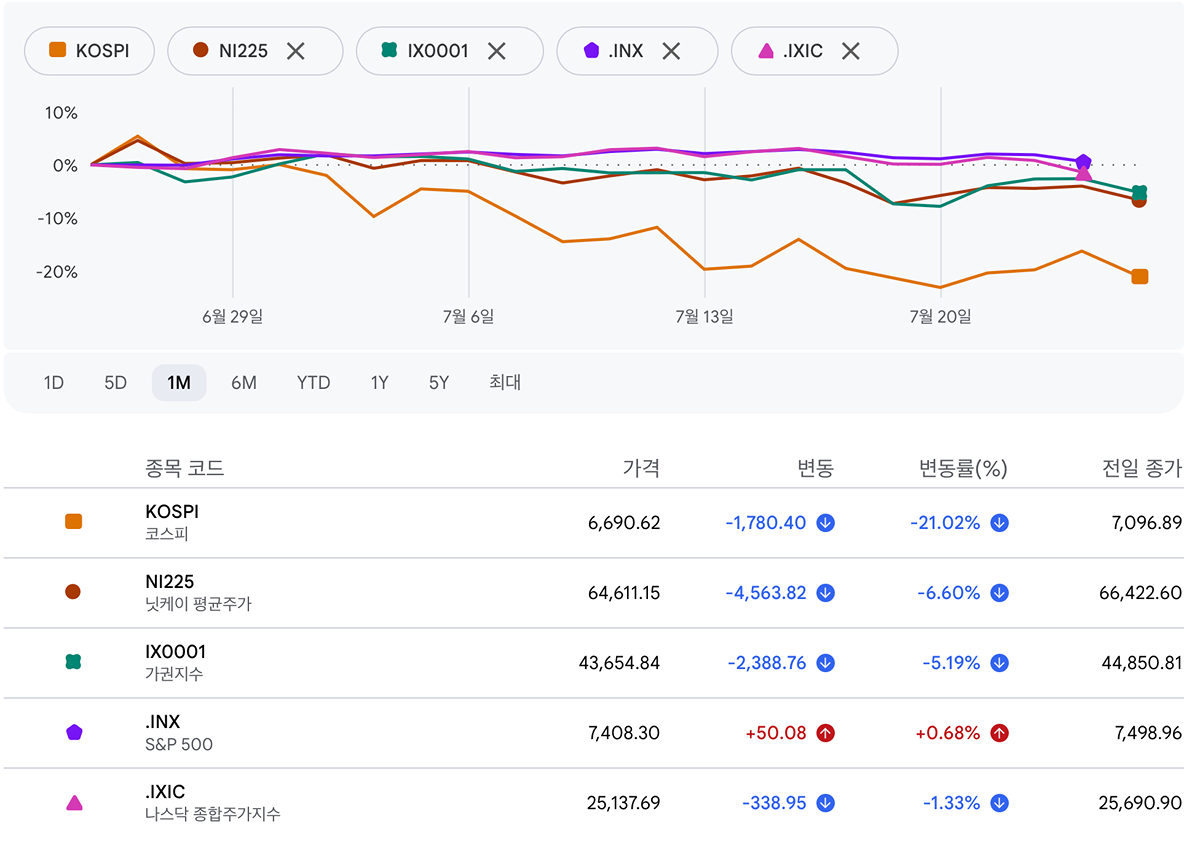This screenshot has height=843, width=1200.
Task: Click the purple .INX pentagon marker in table
Action: pyautogui.click(x=73, y=732)
